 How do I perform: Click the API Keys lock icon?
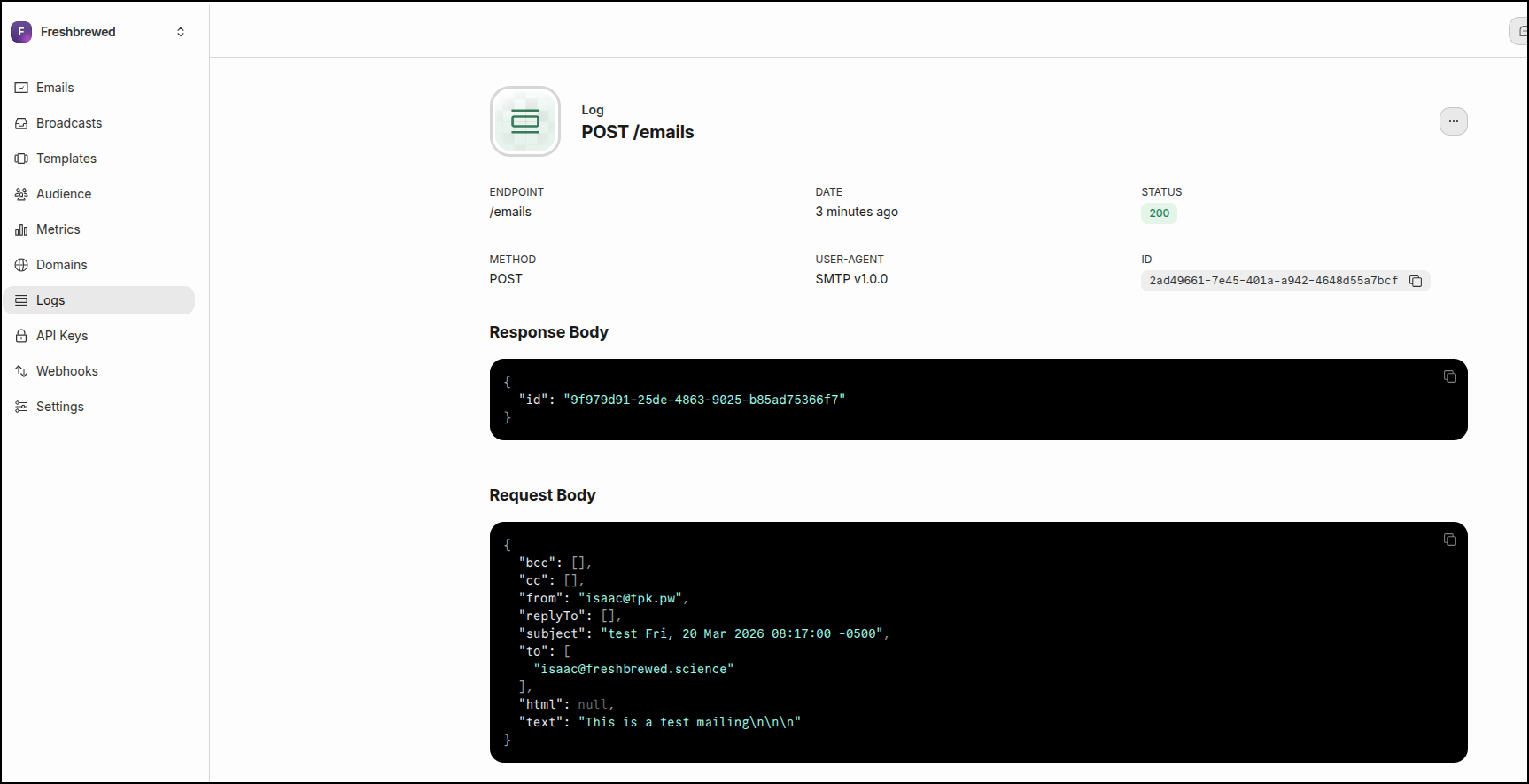pos(21,336)
